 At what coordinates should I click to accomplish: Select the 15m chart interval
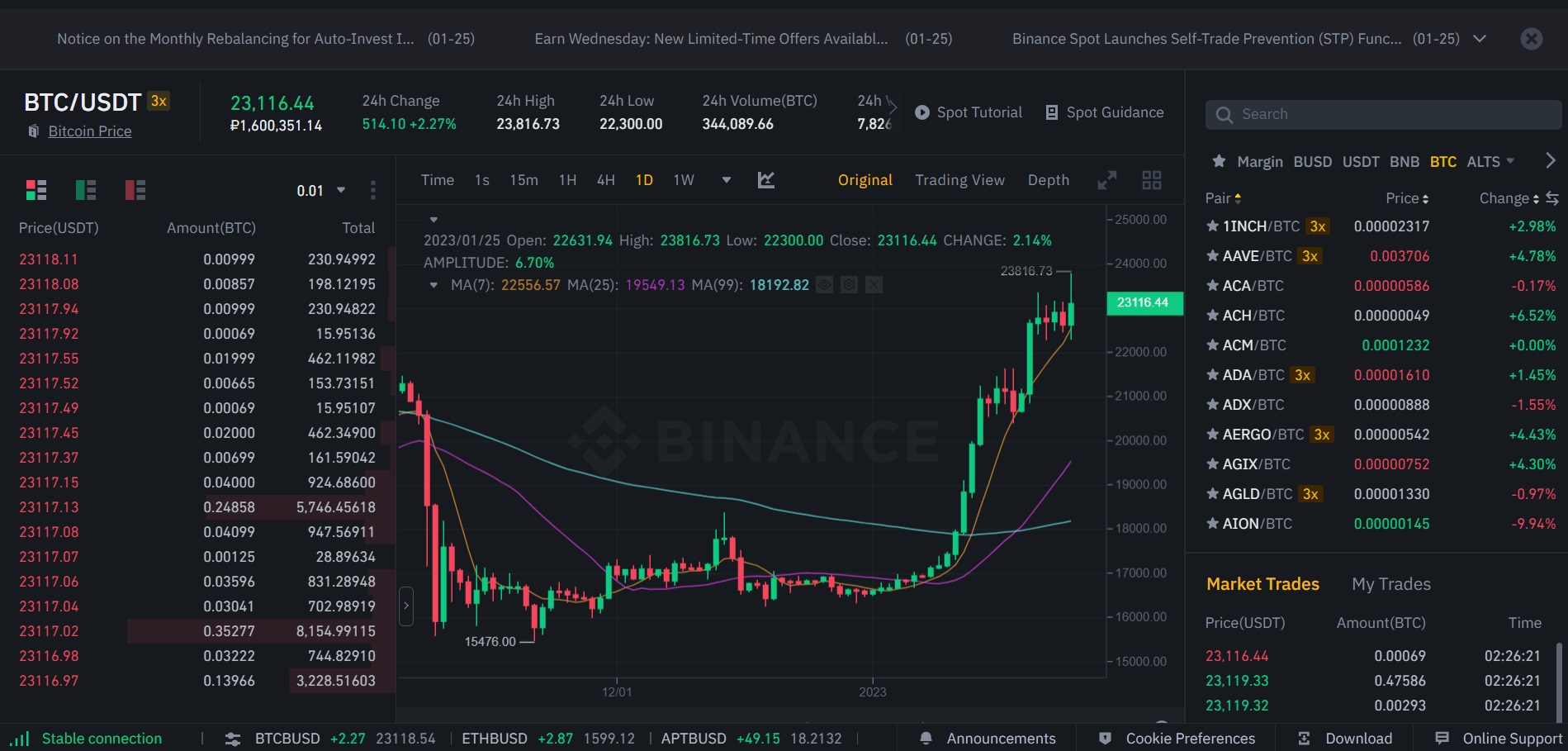(x=523, y=180)
